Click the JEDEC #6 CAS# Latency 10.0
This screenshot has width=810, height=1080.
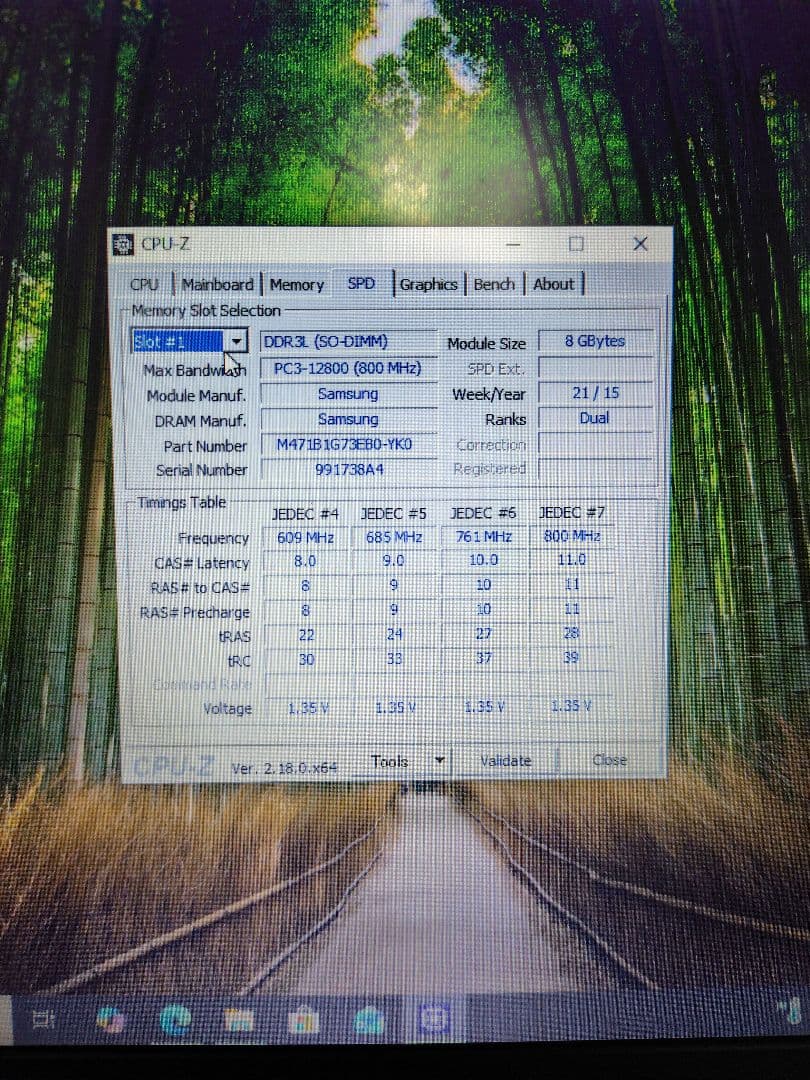point(484,560)
